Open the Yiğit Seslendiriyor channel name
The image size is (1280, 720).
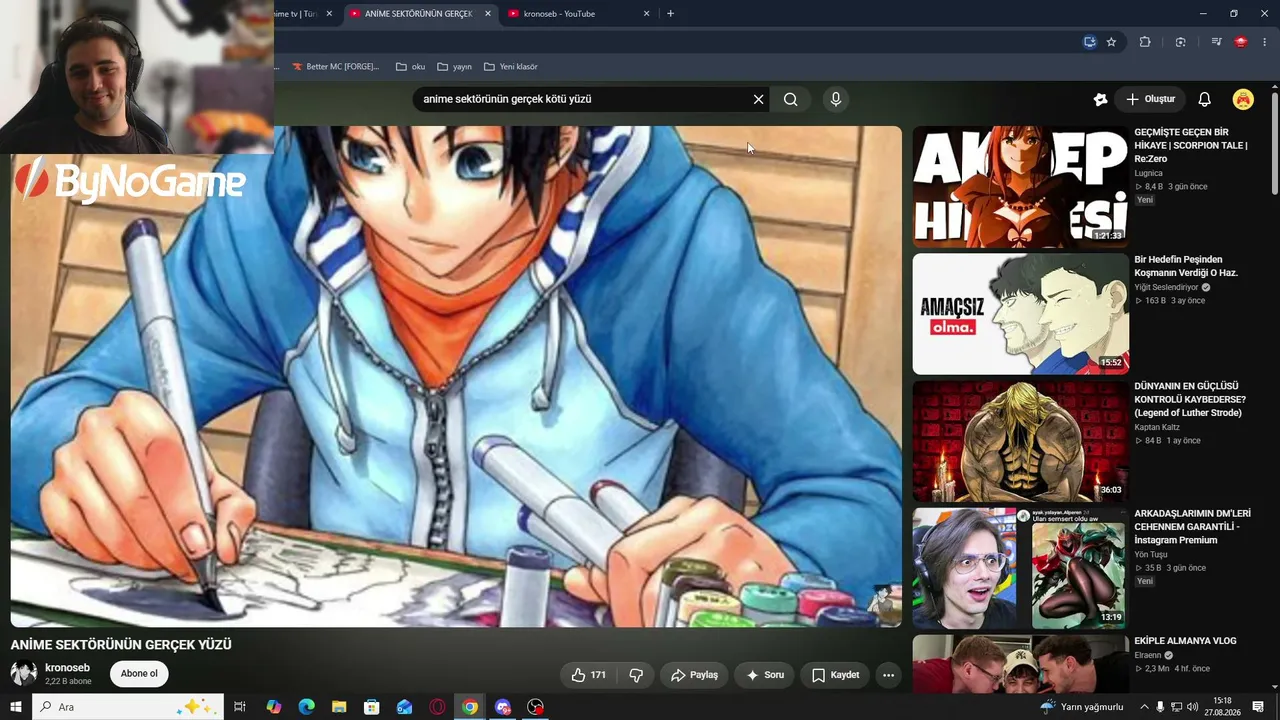1166,287
